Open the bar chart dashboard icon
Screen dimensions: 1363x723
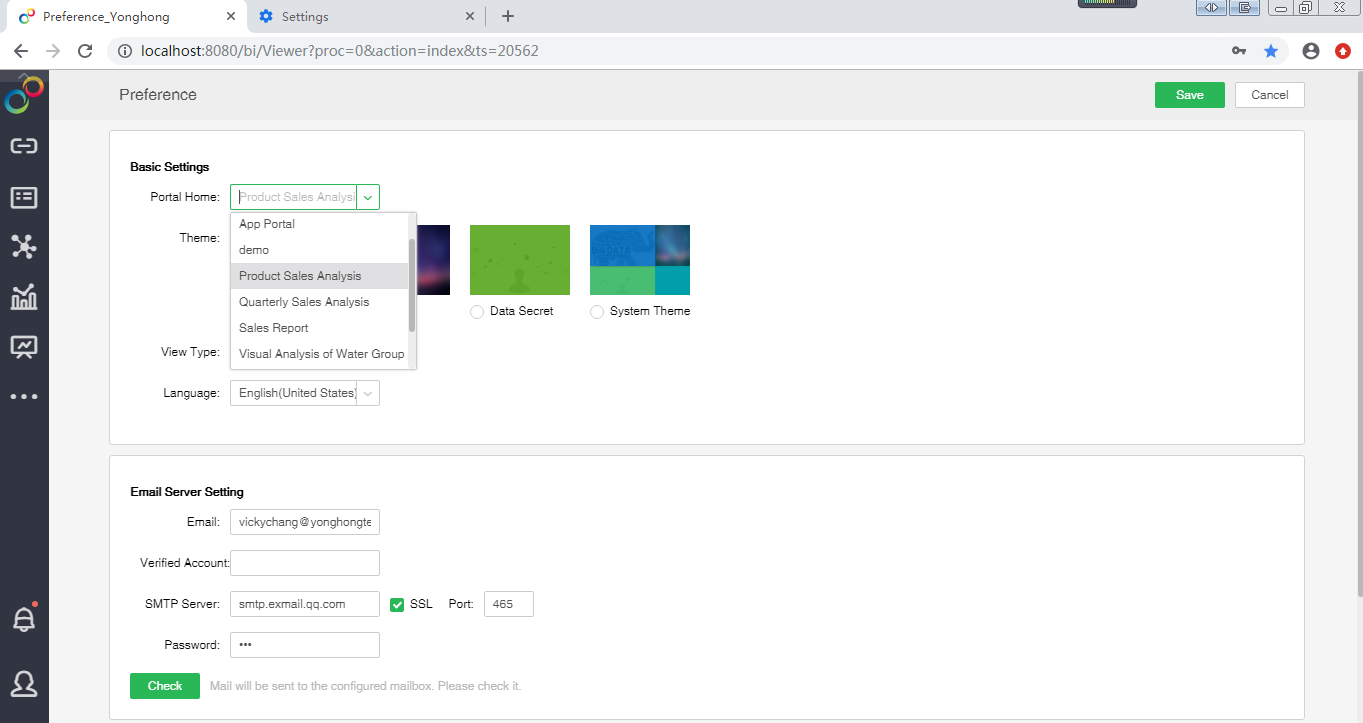[24, 297]
